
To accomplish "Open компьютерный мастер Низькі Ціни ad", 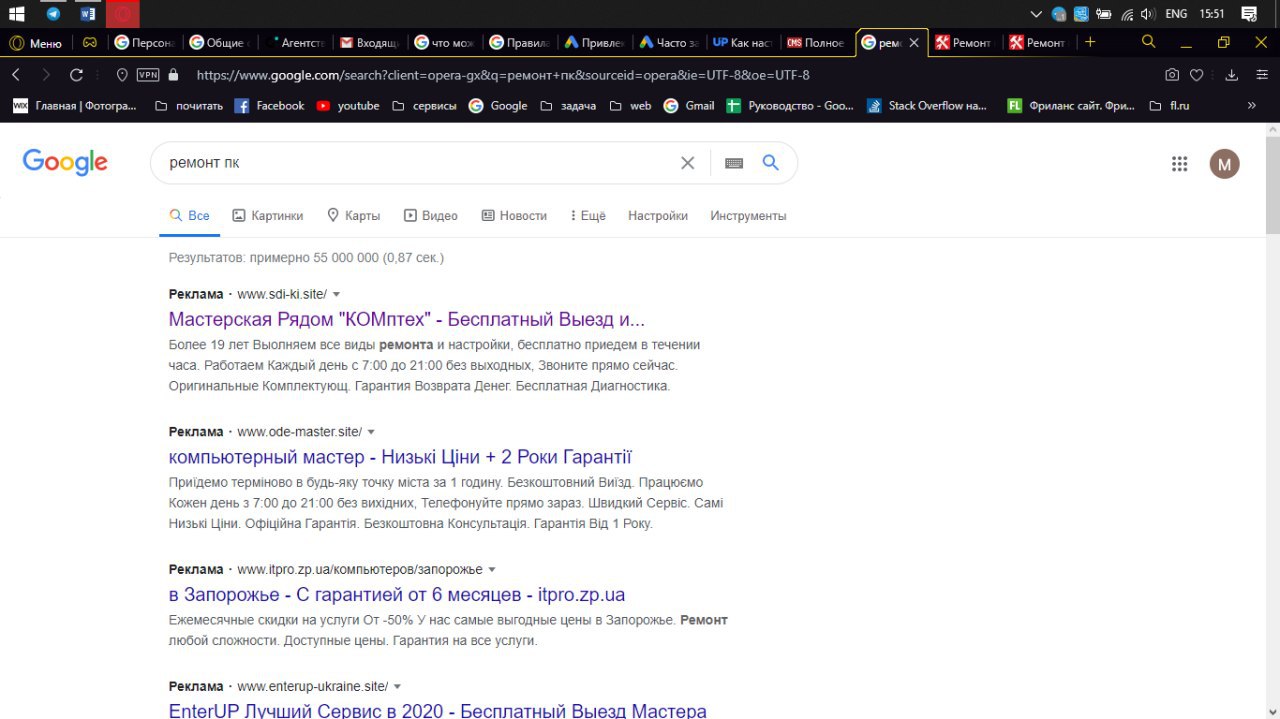I will (x=400, y=457).
